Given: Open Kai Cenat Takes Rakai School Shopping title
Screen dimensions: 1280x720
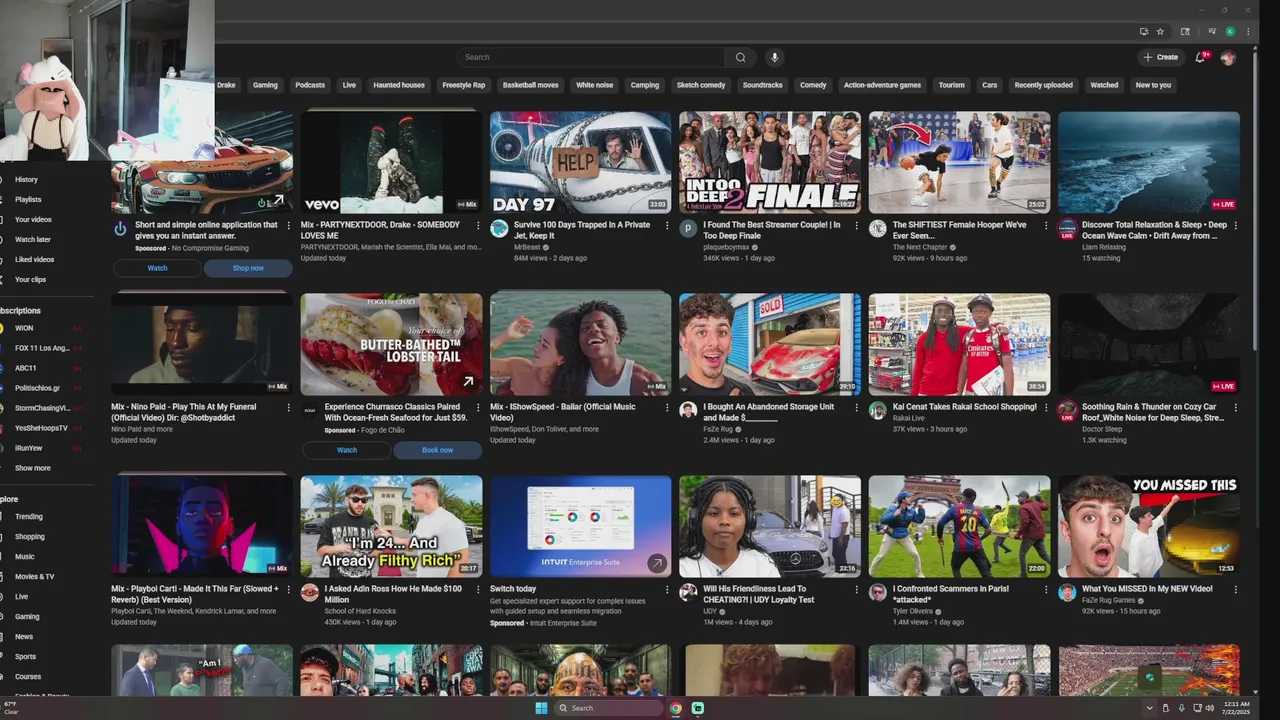Looking at the screenshot, I should (965, 407).
